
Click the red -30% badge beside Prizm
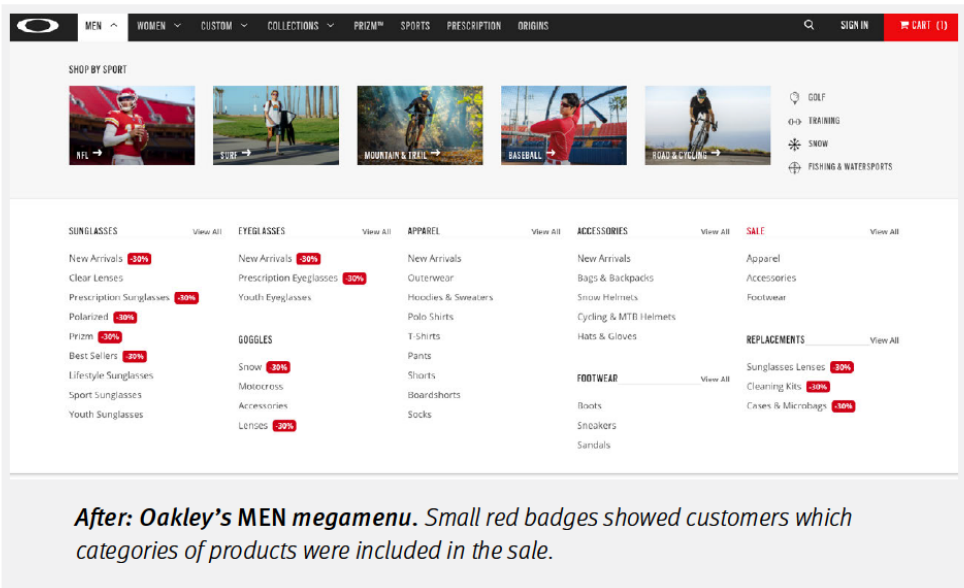(x=110, y=337)
